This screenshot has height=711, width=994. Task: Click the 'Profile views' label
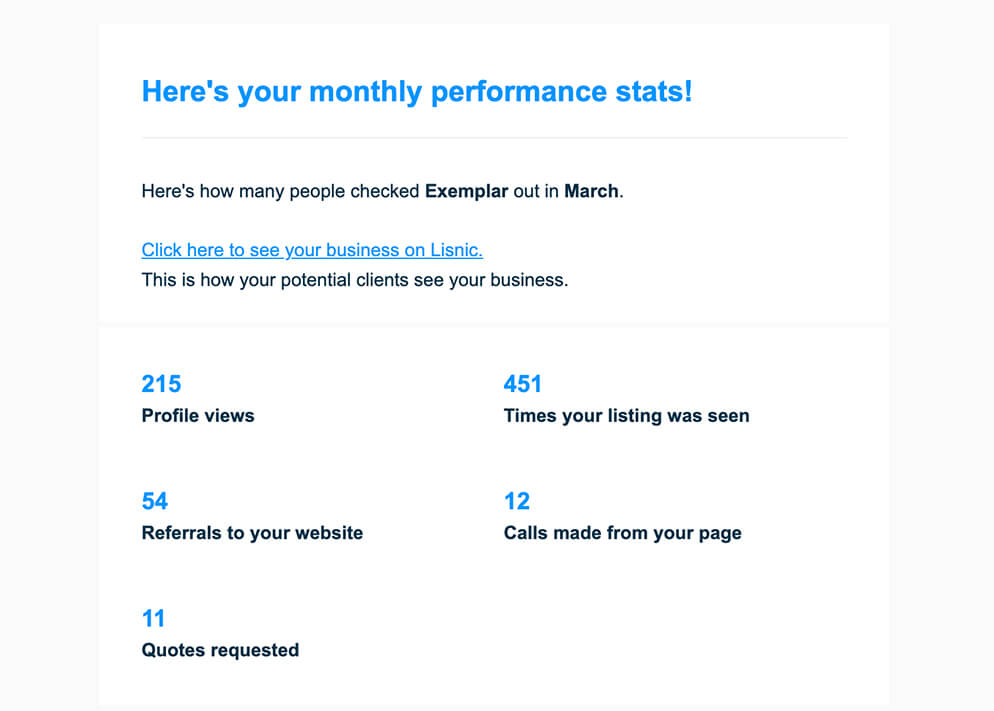pyautogui.click(x=198, y=416)
